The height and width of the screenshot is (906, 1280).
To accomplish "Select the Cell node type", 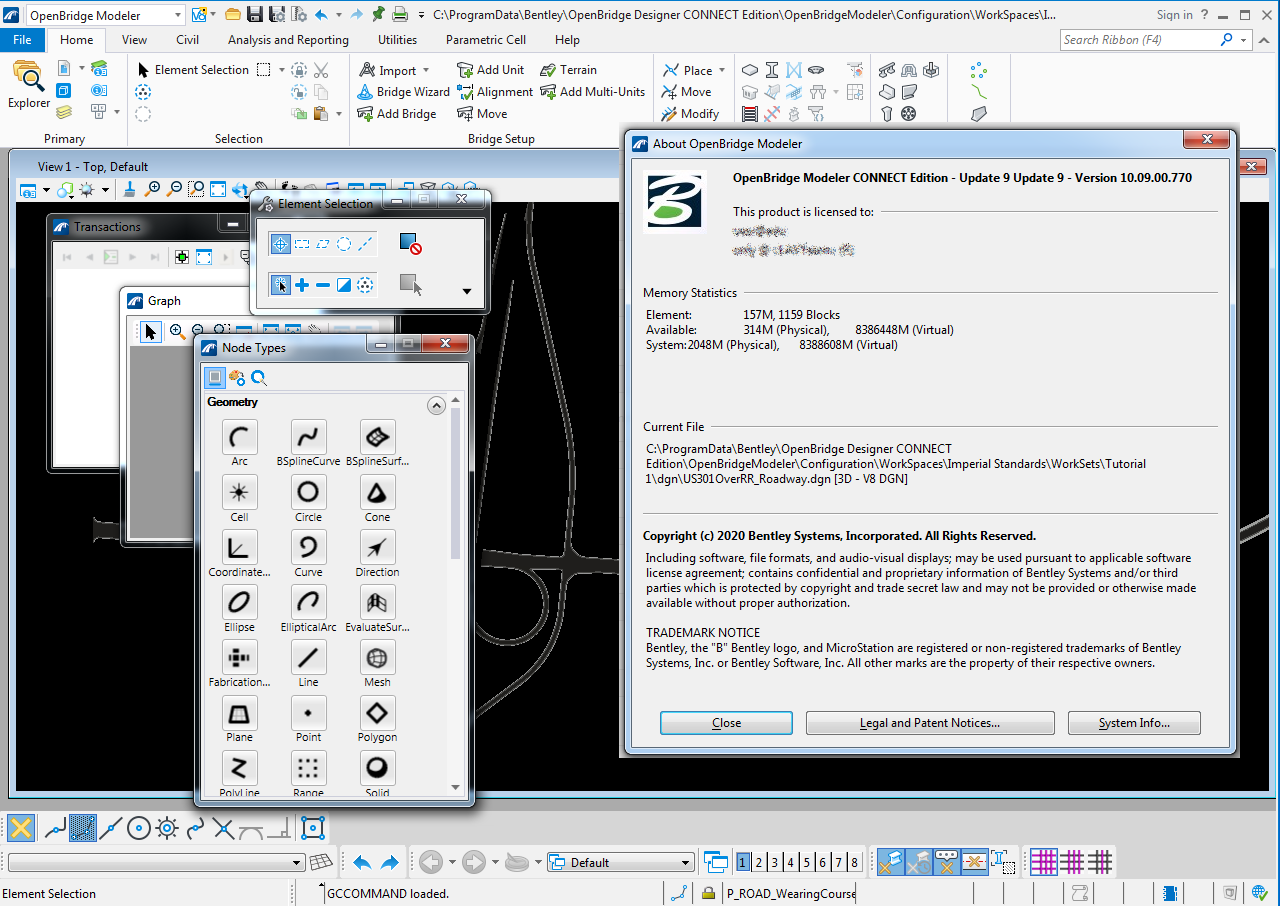I will tap(240, 493).
